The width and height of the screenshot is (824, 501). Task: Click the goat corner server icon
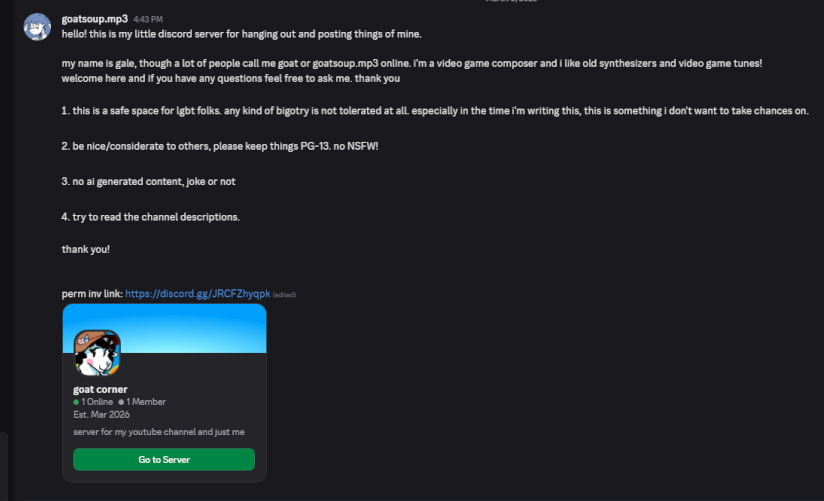98,353
